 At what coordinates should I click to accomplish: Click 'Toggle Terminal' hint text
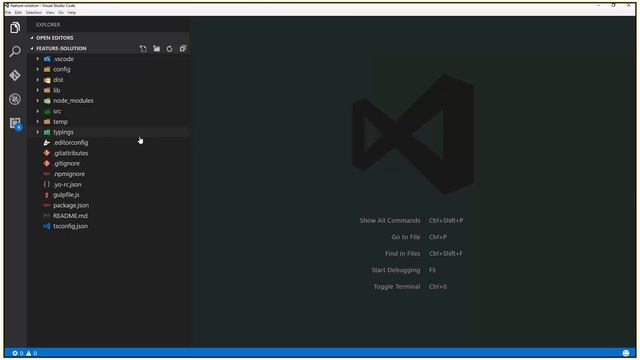coord(397,287)
